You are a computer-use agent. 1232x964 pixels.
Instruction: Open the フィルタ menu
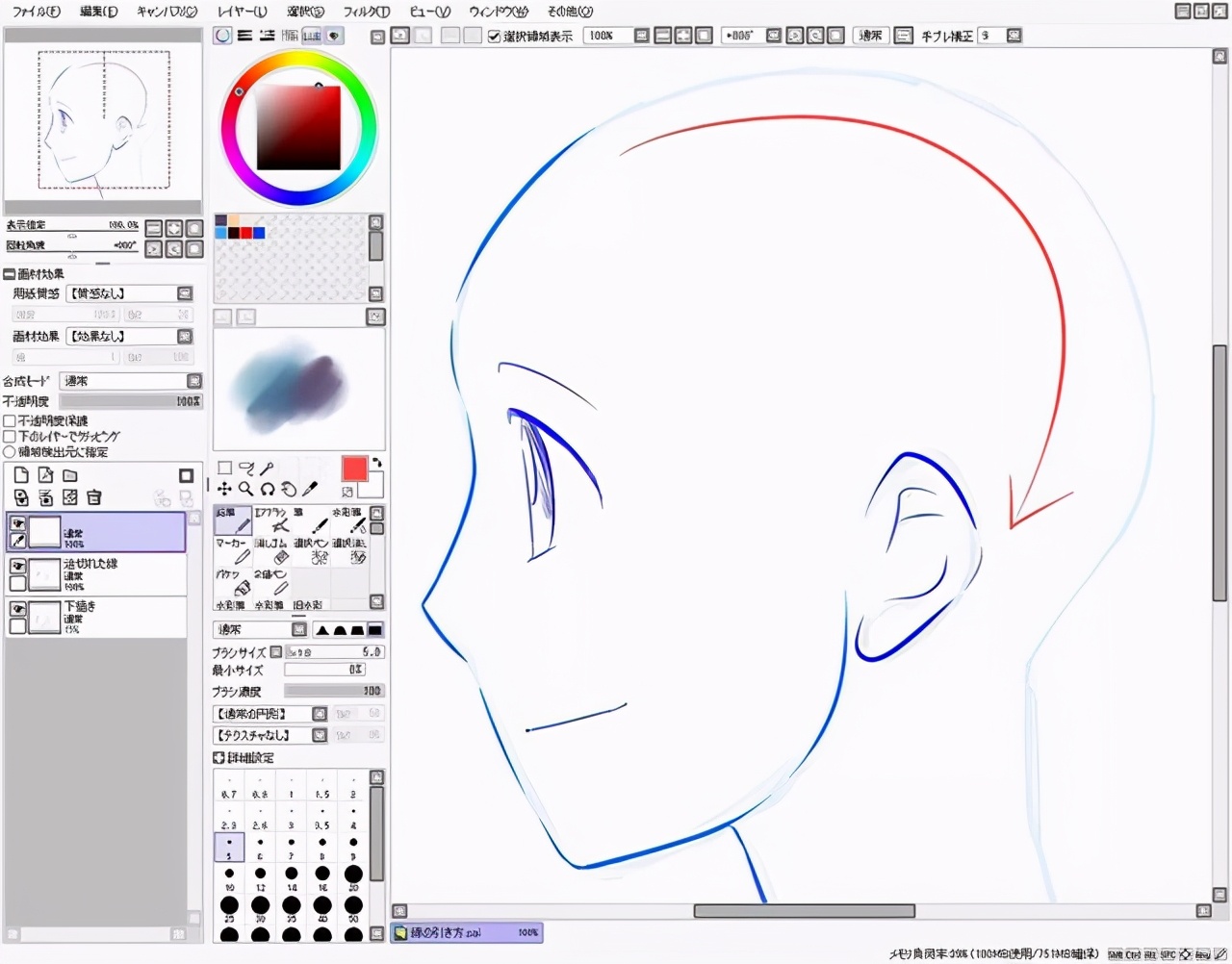366,12
